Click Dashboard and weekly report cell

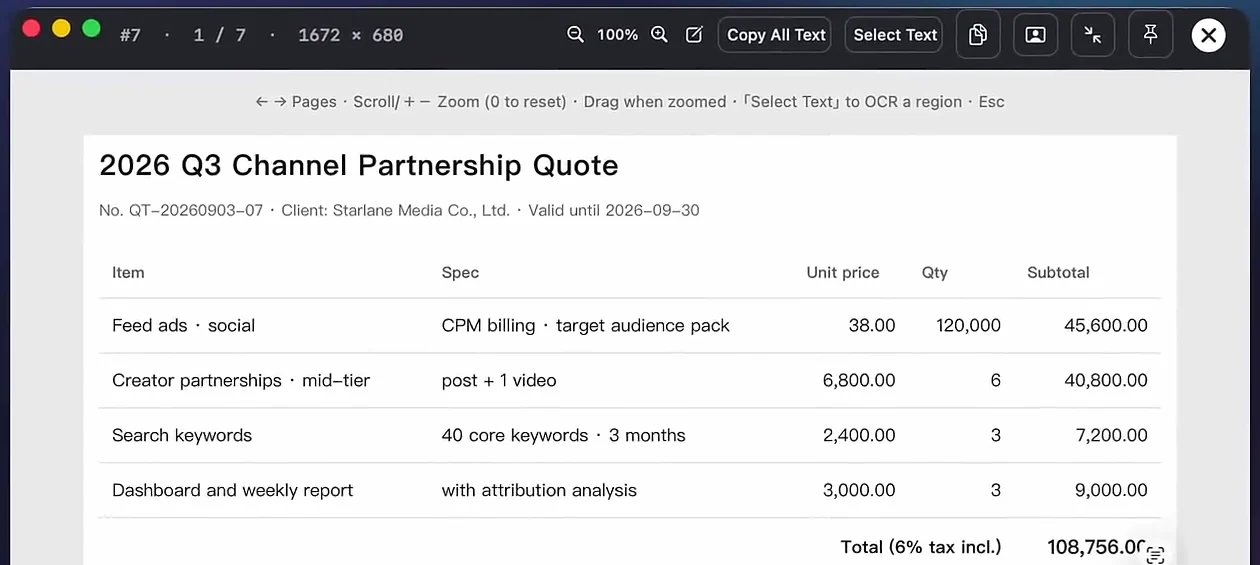233,490
